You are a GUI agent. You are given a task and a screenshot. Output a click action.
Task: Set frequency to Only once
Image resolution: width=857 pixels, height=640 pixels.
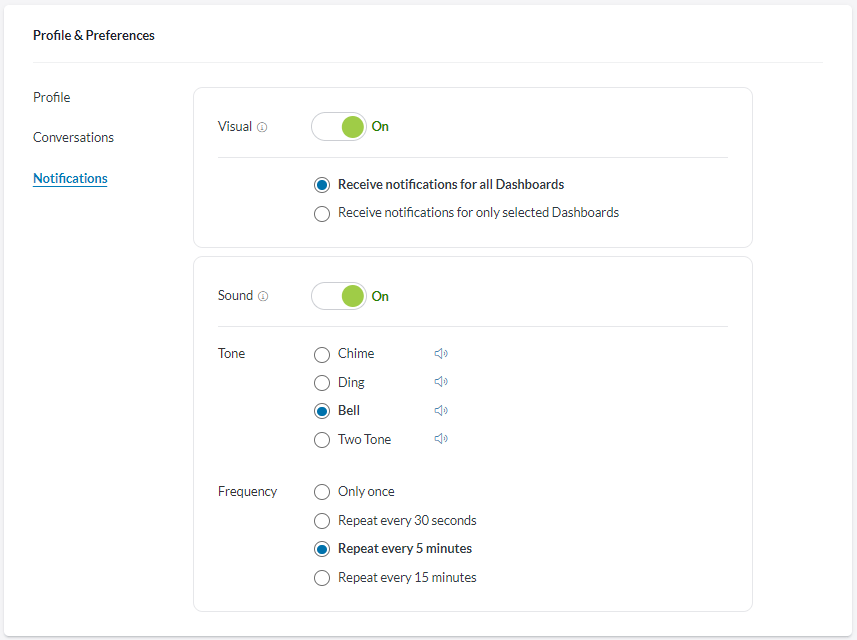pyautogui.click(x=322, y=492)
